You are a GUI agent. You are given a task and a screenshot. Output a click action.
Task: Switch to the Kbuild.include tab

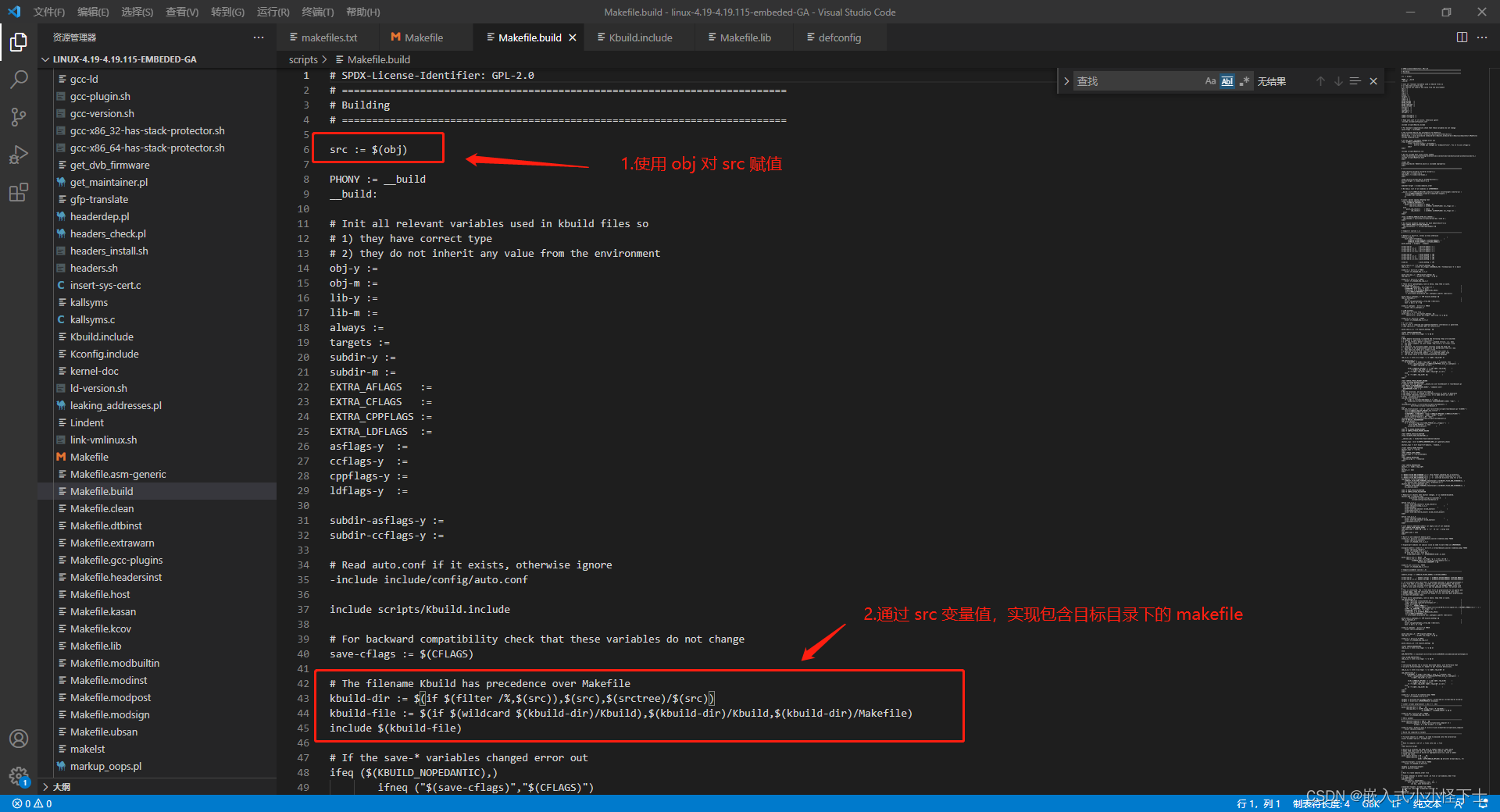[640, 37]
